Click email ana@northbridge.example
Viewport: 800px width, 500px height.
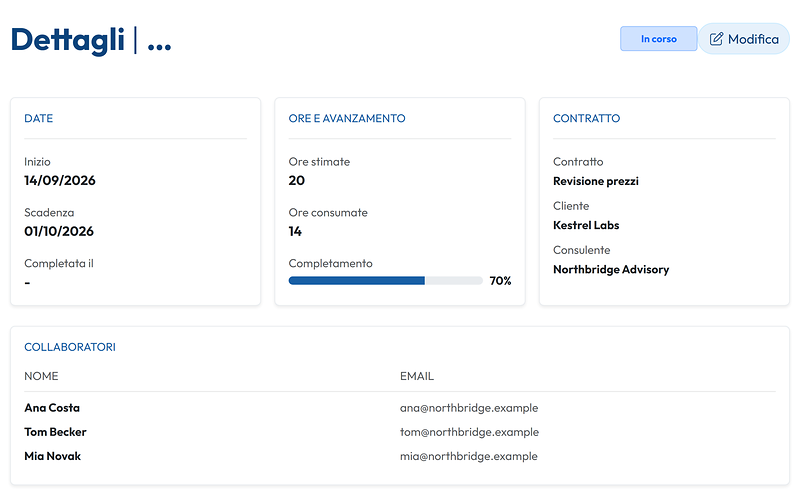(469, 408)
